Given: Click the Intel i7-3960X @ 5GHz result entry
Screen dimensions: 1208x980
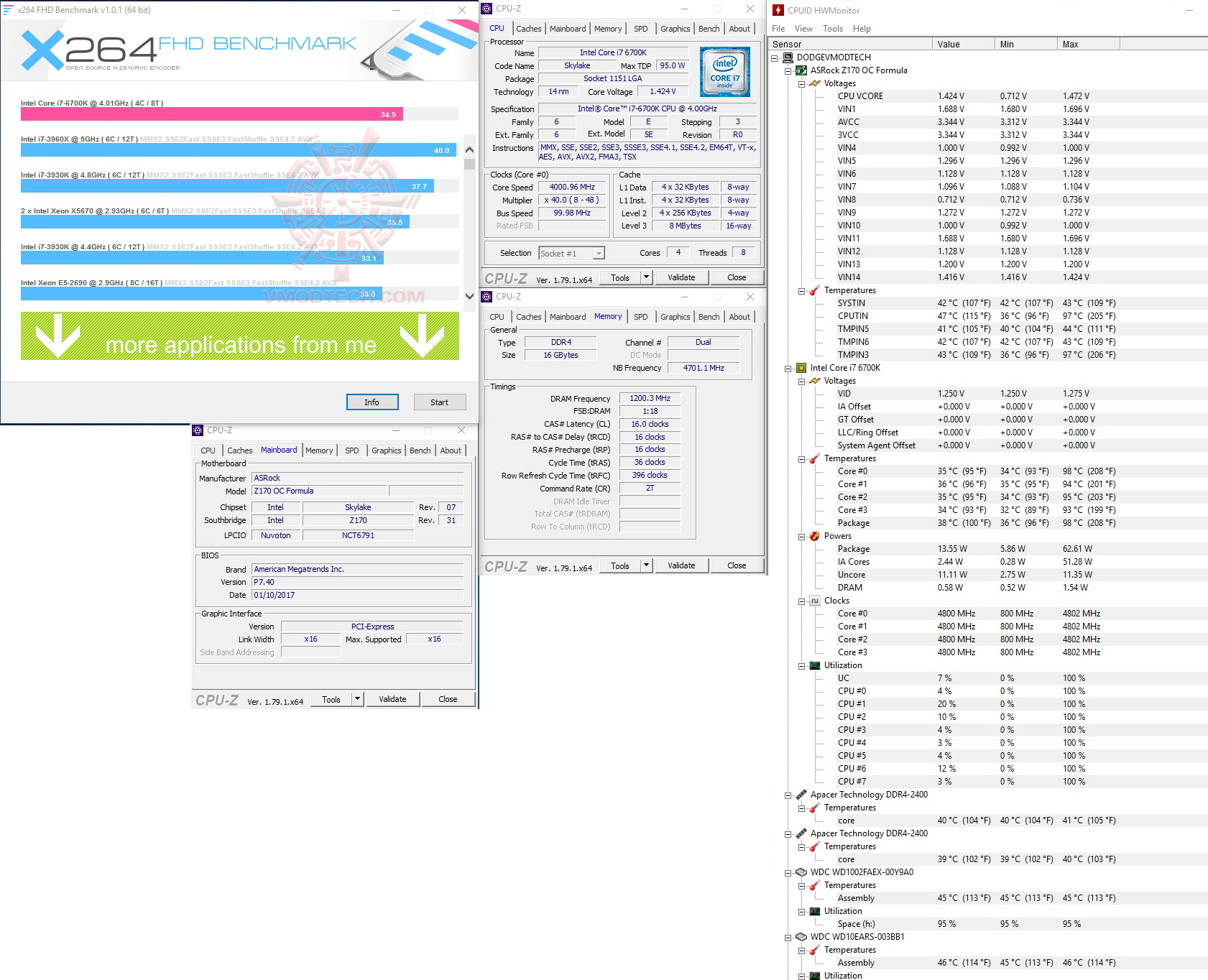Looking at the screenshot, I should tap(239, 145).
